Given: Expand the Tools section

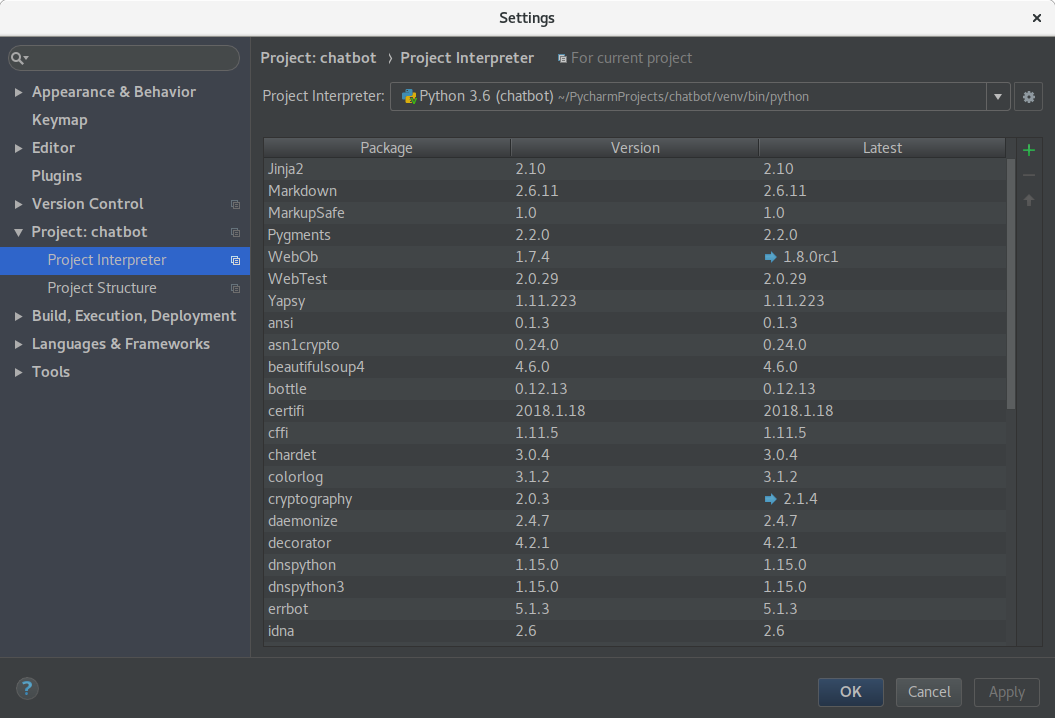Looking at the screenshot, I should coord(18,372).
